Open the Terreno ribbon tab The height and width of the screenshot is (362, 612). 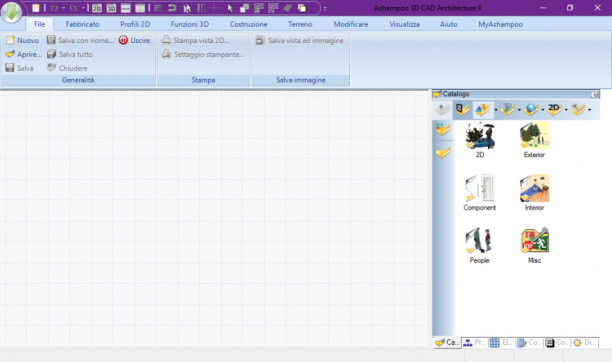[x=300, y=24]
